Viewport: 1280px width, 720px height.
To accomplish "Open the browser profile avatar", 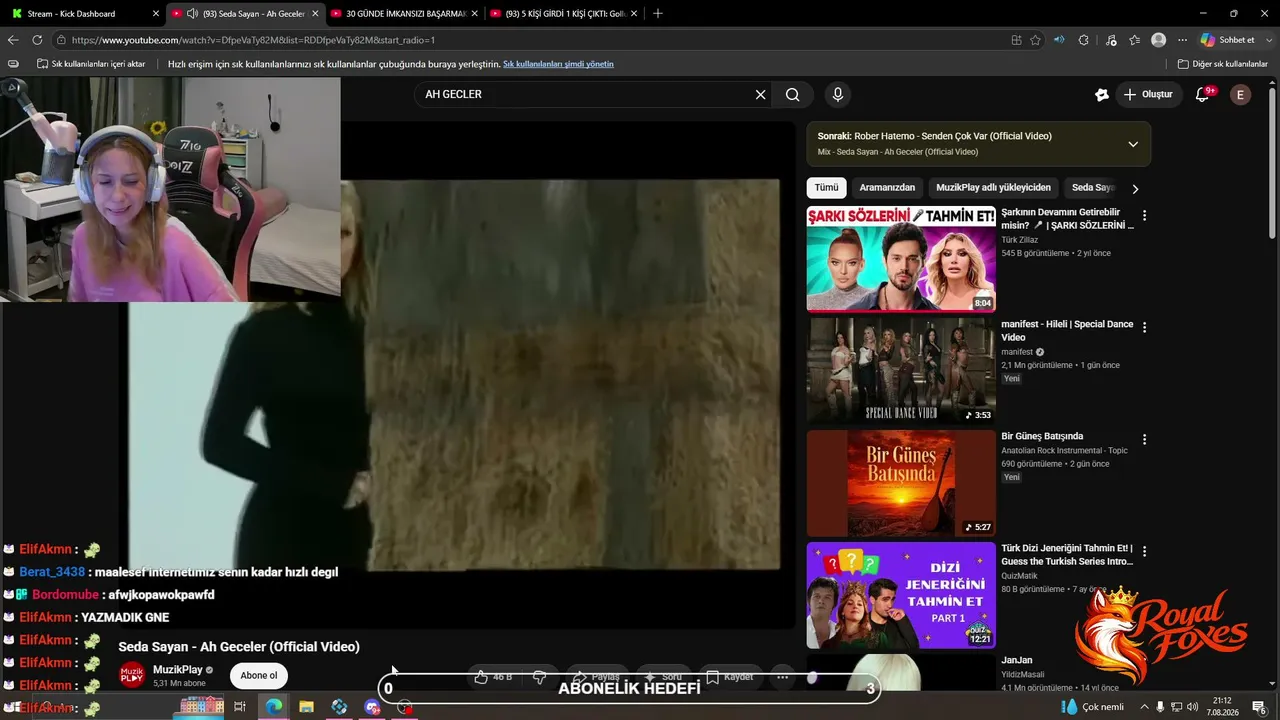I will 1158,40.
